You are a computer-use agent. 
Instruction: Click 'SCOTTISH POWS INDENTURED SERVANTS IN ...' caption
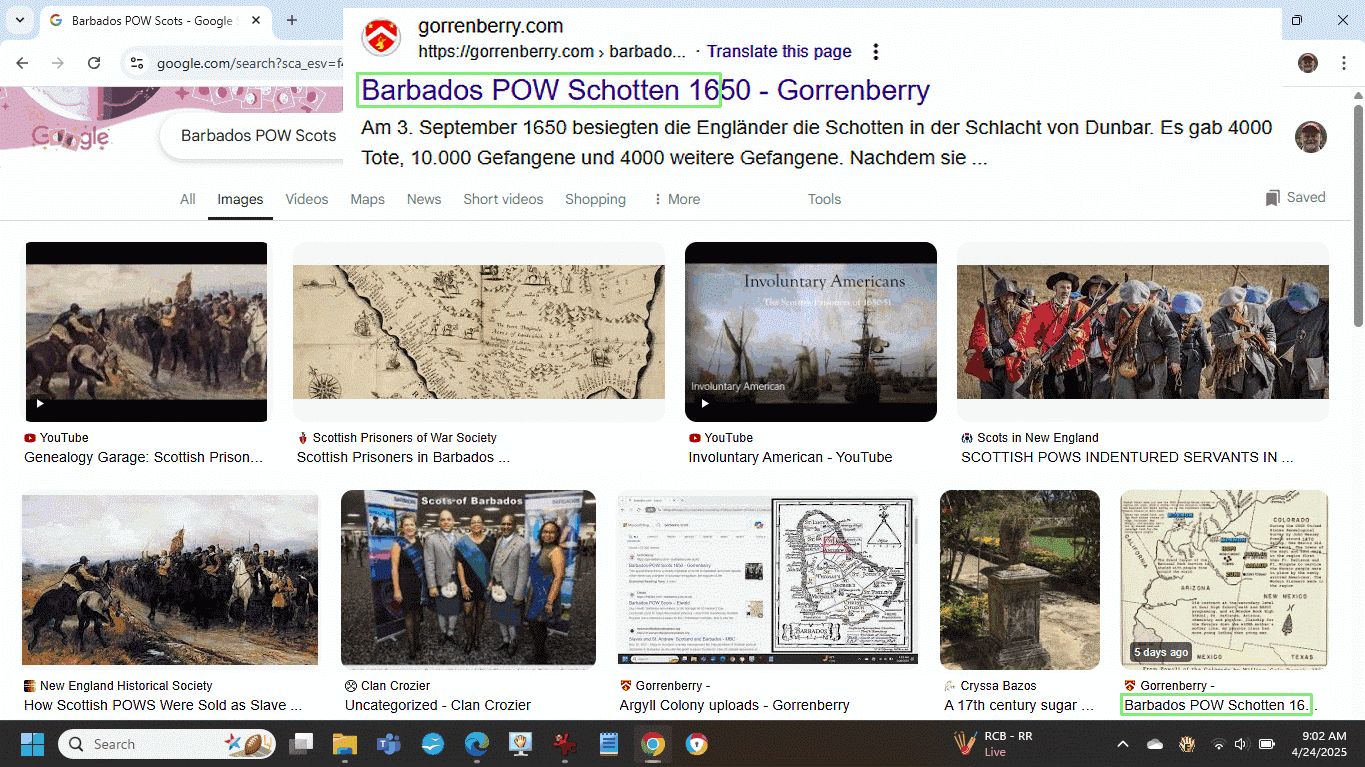coord(1127,457)
